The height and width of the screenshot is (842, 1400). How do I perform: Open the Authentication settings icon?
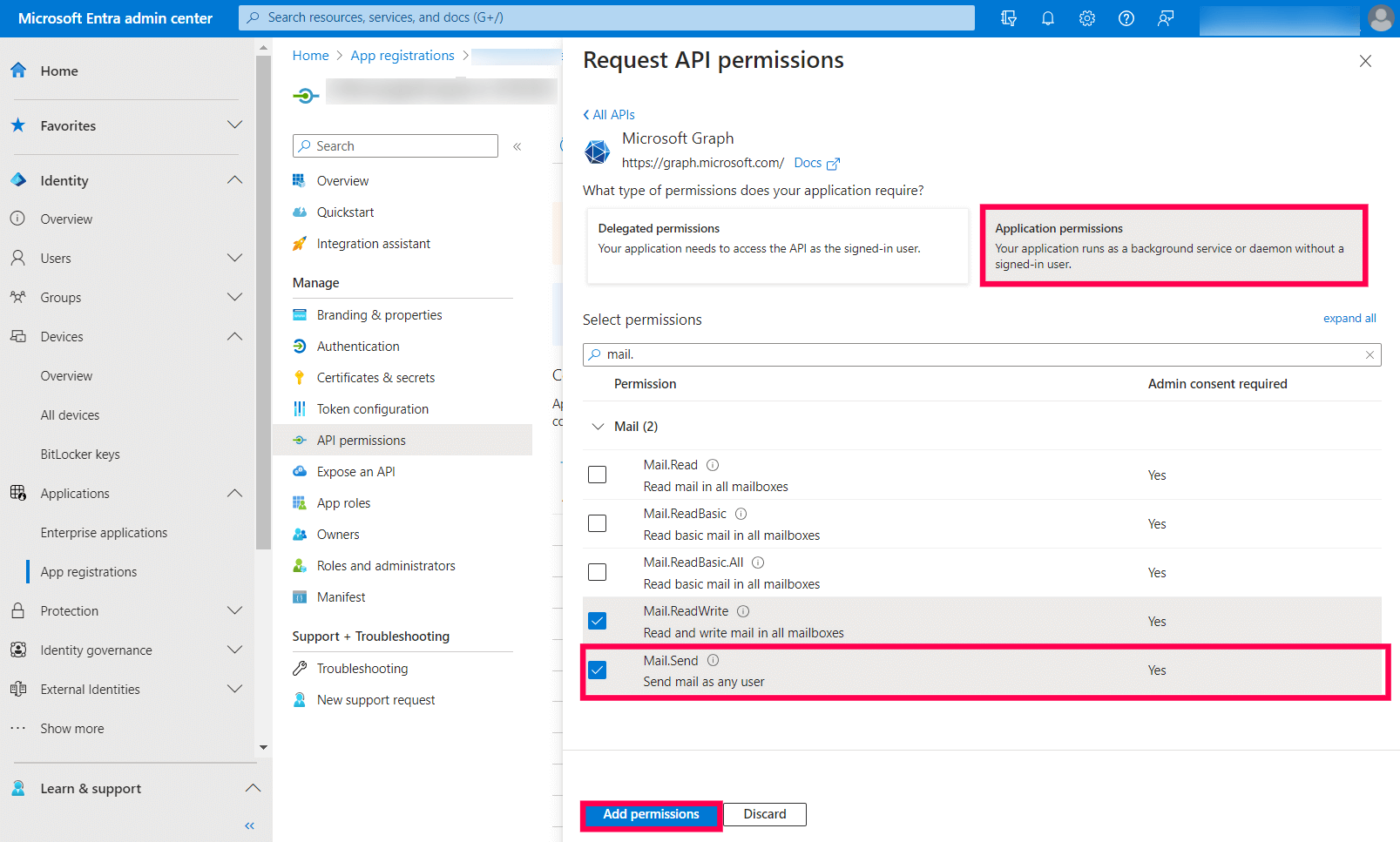click(300, 346)
